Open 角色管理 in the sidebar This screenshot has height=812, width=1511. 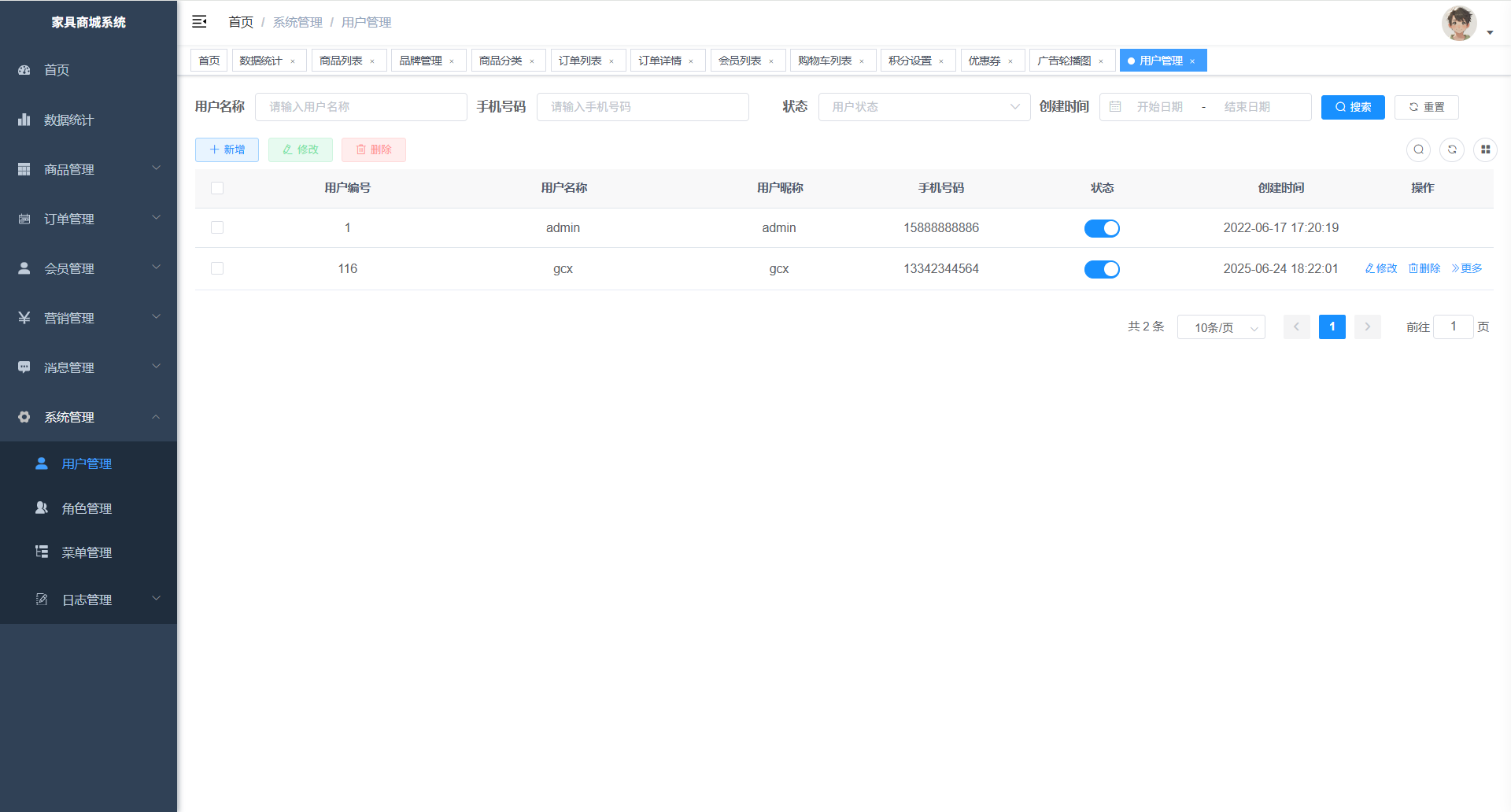tap(87, 508)
